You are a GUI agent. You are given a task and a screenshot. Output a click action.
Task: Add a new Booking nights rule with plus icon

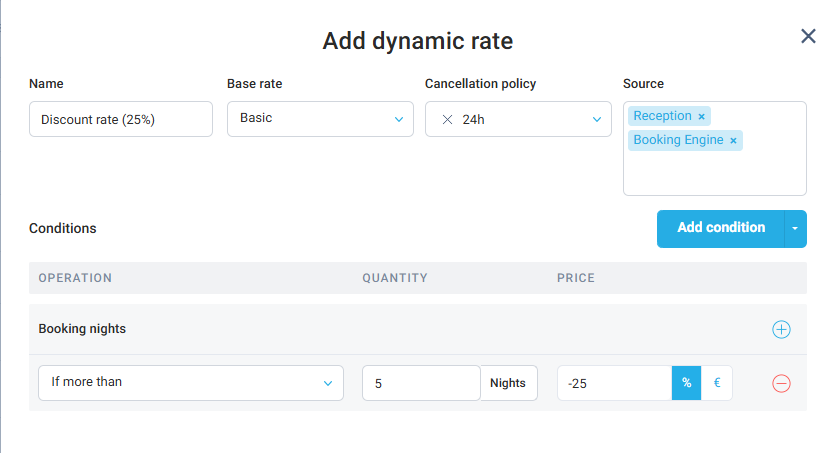pos(781,329)
